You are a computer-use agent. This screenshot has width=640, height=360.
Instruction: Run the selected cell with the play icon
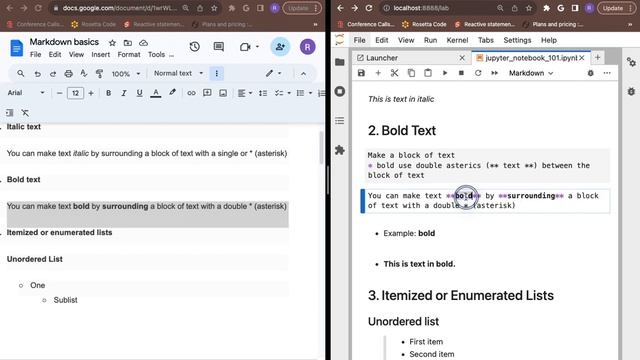[445, 73]
